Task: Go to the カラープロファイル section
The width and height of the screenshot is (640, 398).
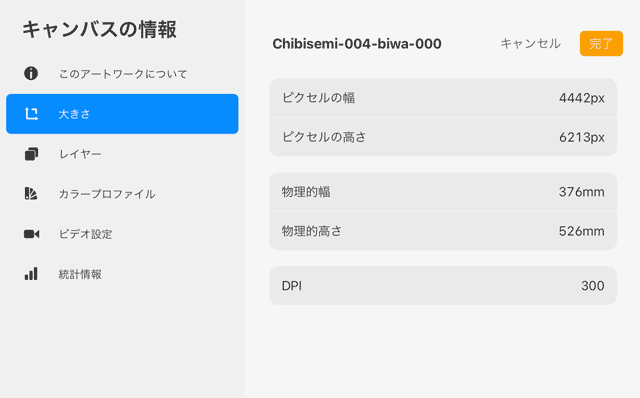Action: (107, 194)
